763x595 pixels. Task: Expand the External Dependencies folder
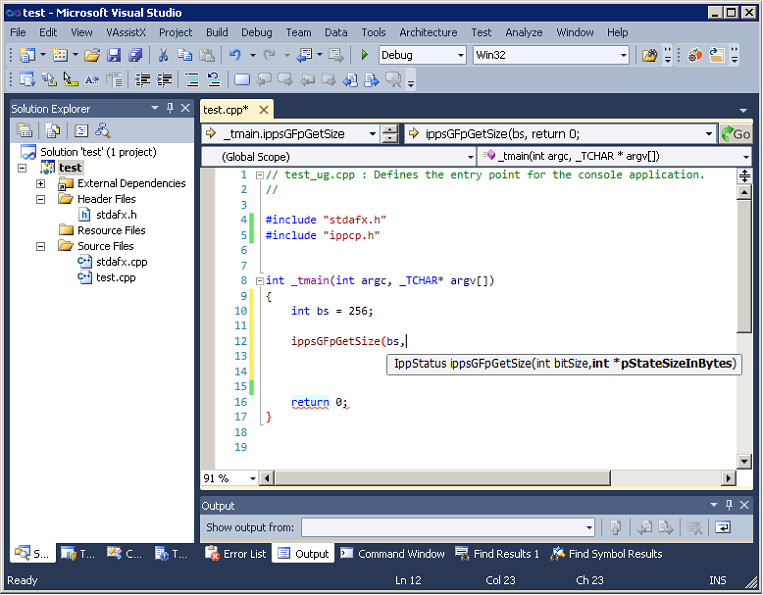(x=40, y=183)
